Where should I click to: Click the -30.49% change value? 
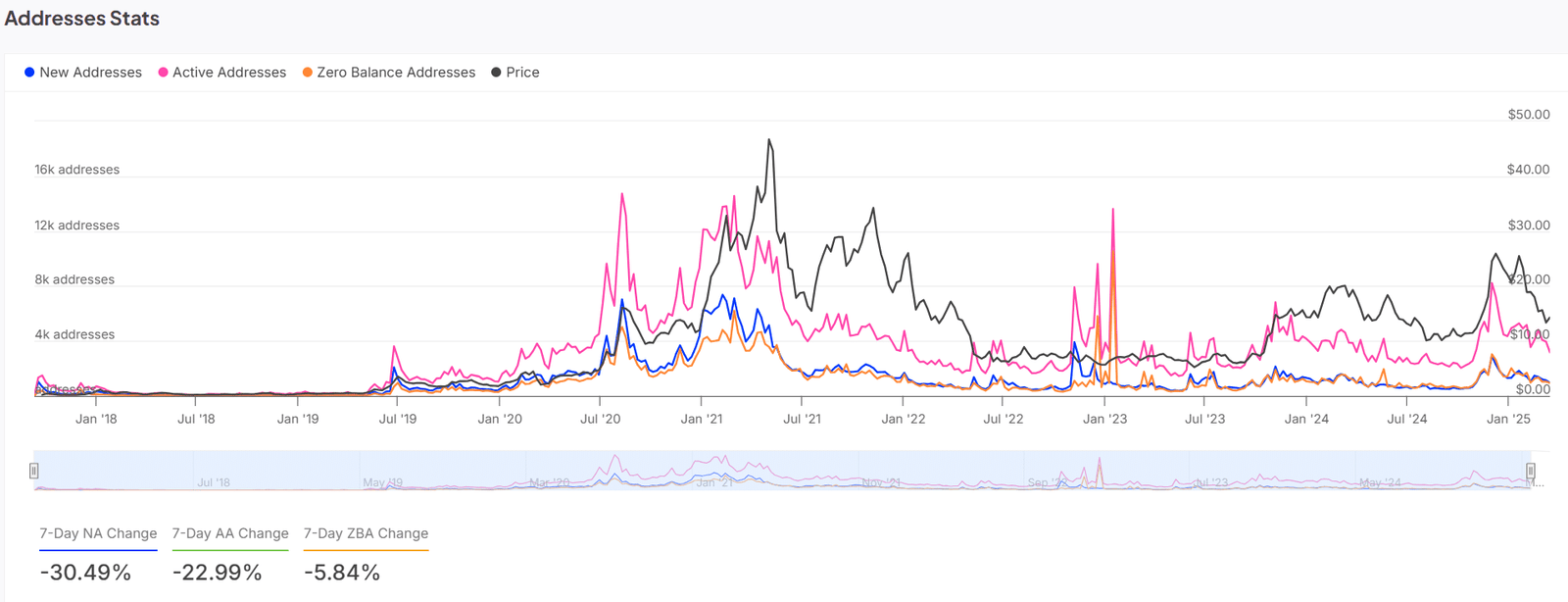tap(85, 573)
